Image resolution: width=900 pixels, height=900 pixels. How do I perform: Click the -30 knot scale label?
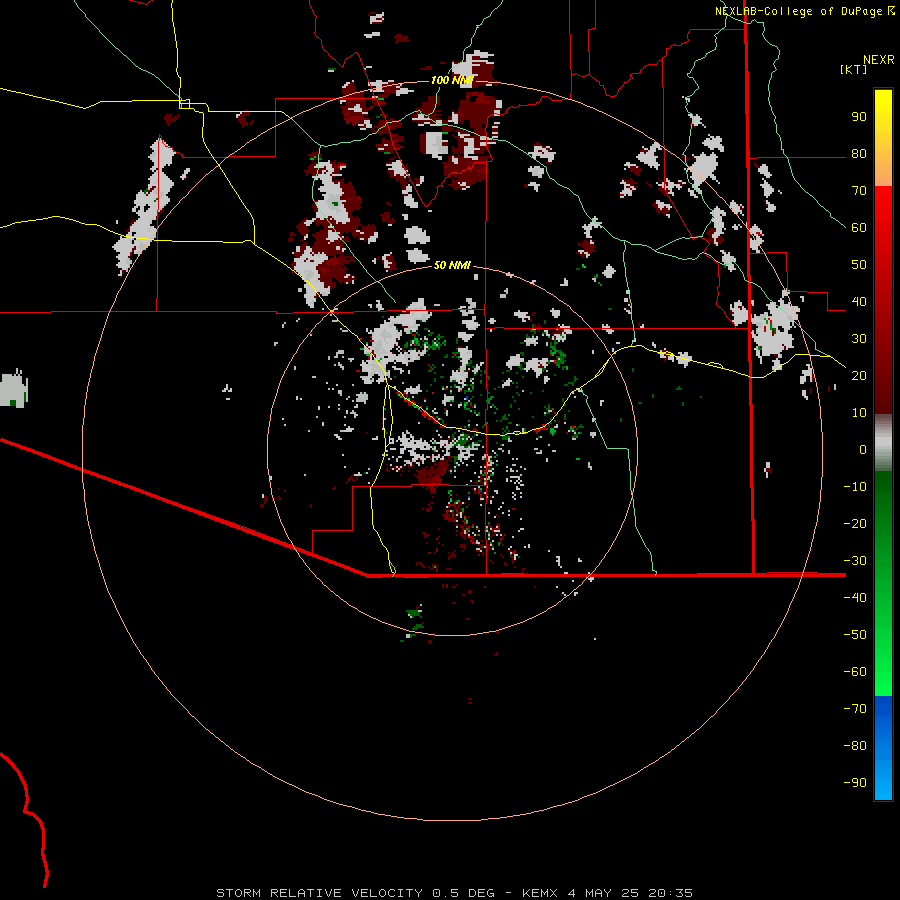coord(855,561)
